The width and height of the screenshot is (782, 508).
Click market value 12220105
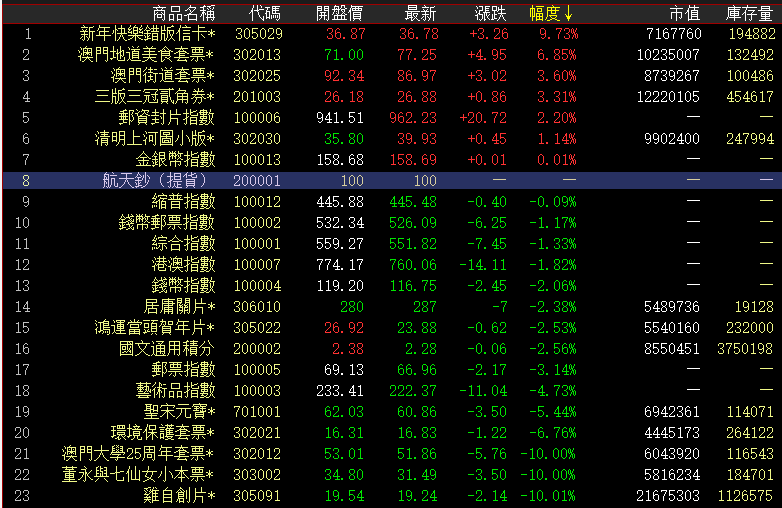pyautogui.click(x=668, y=97)
